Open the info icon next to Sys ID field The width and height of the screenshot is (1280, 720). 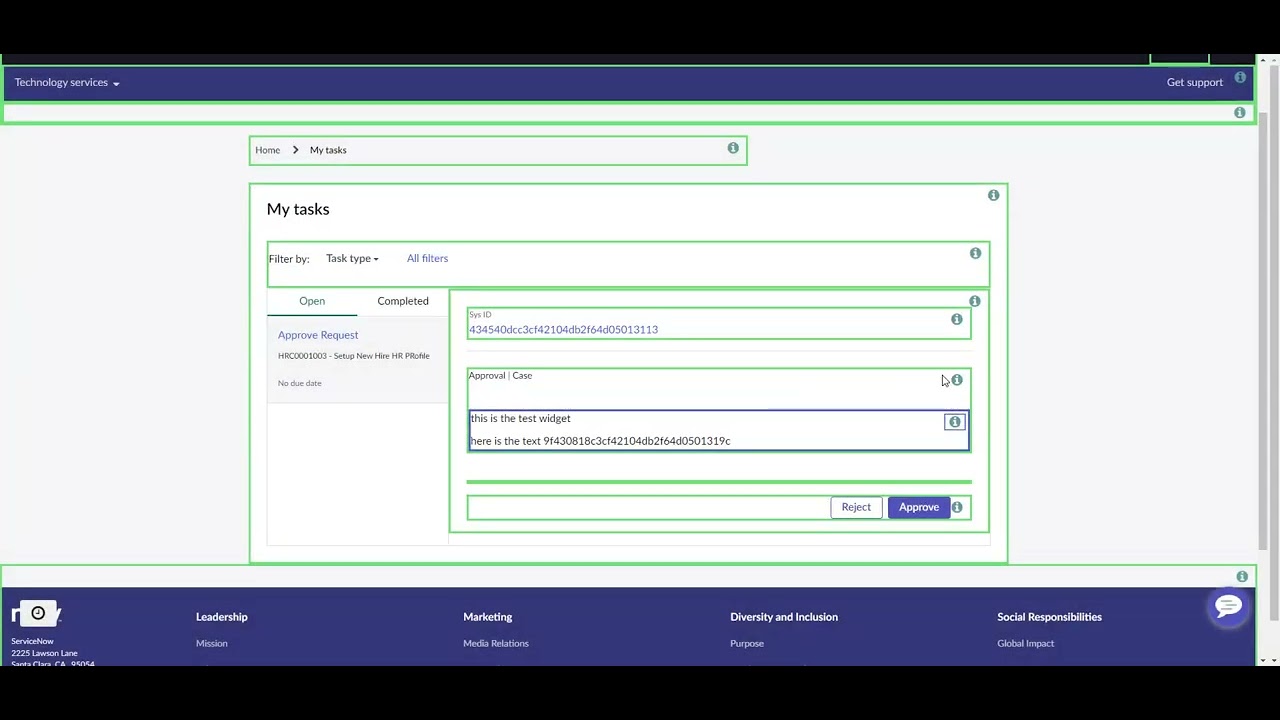click(956, 319)
